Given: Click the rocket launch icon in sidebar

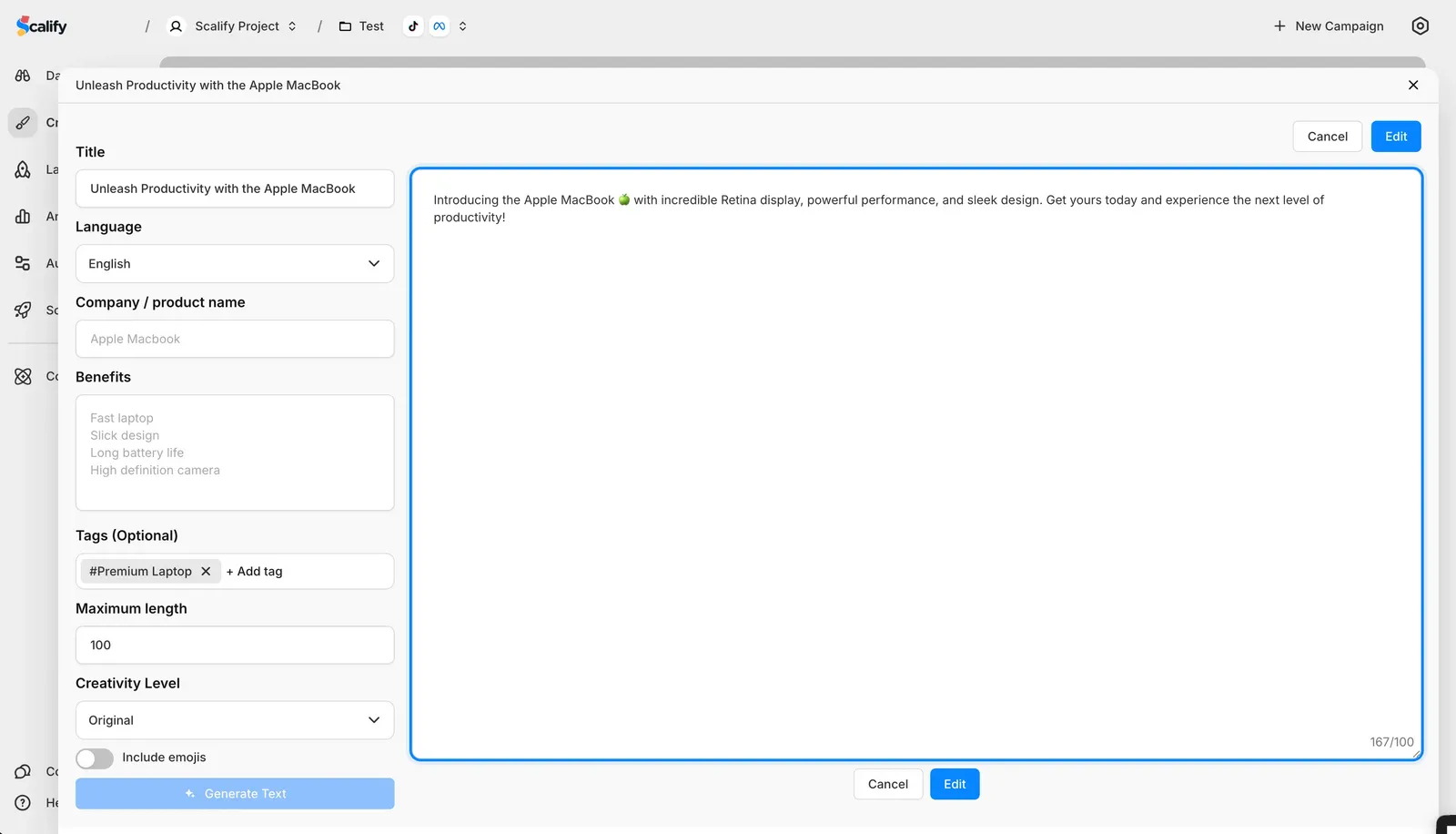Looking at the screenshot, I should click(23, 169).
